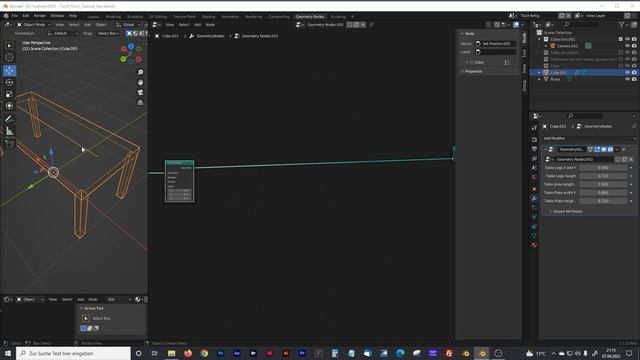
Task: Switch to the Layout workspace tab
Action: point(93,17)
